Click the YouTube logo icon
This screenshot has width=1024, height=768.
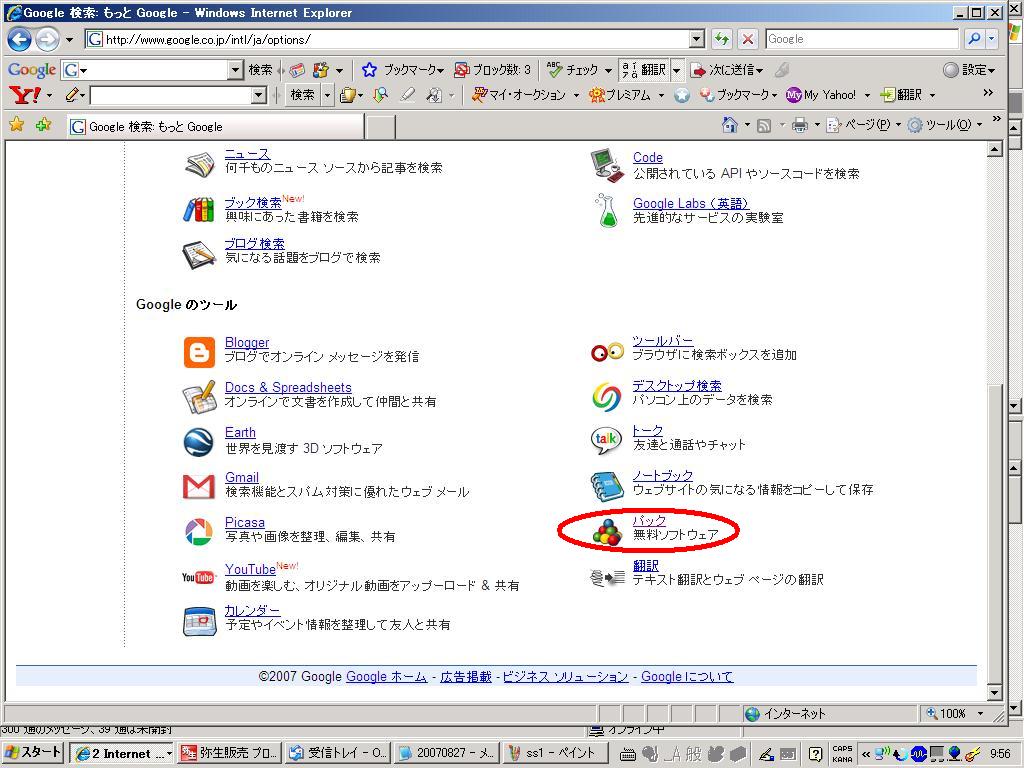pos(198,577)
